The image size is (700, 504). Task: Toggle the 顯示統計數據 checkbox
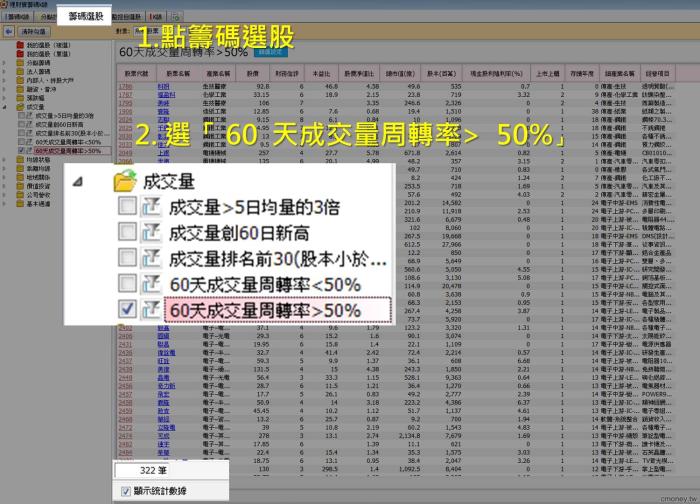[x=125, y=491]
